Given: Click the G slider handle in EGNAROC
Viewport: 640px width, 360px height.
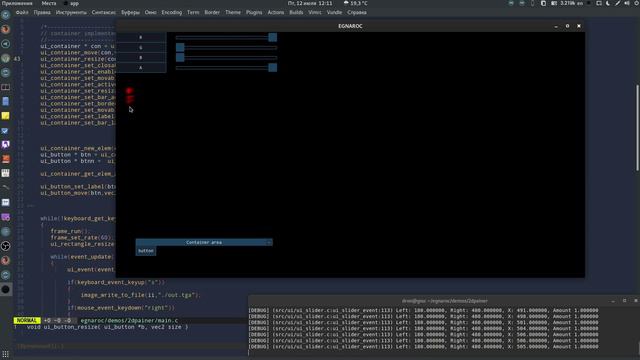Looking at the screenshot, I should point(180,47).
